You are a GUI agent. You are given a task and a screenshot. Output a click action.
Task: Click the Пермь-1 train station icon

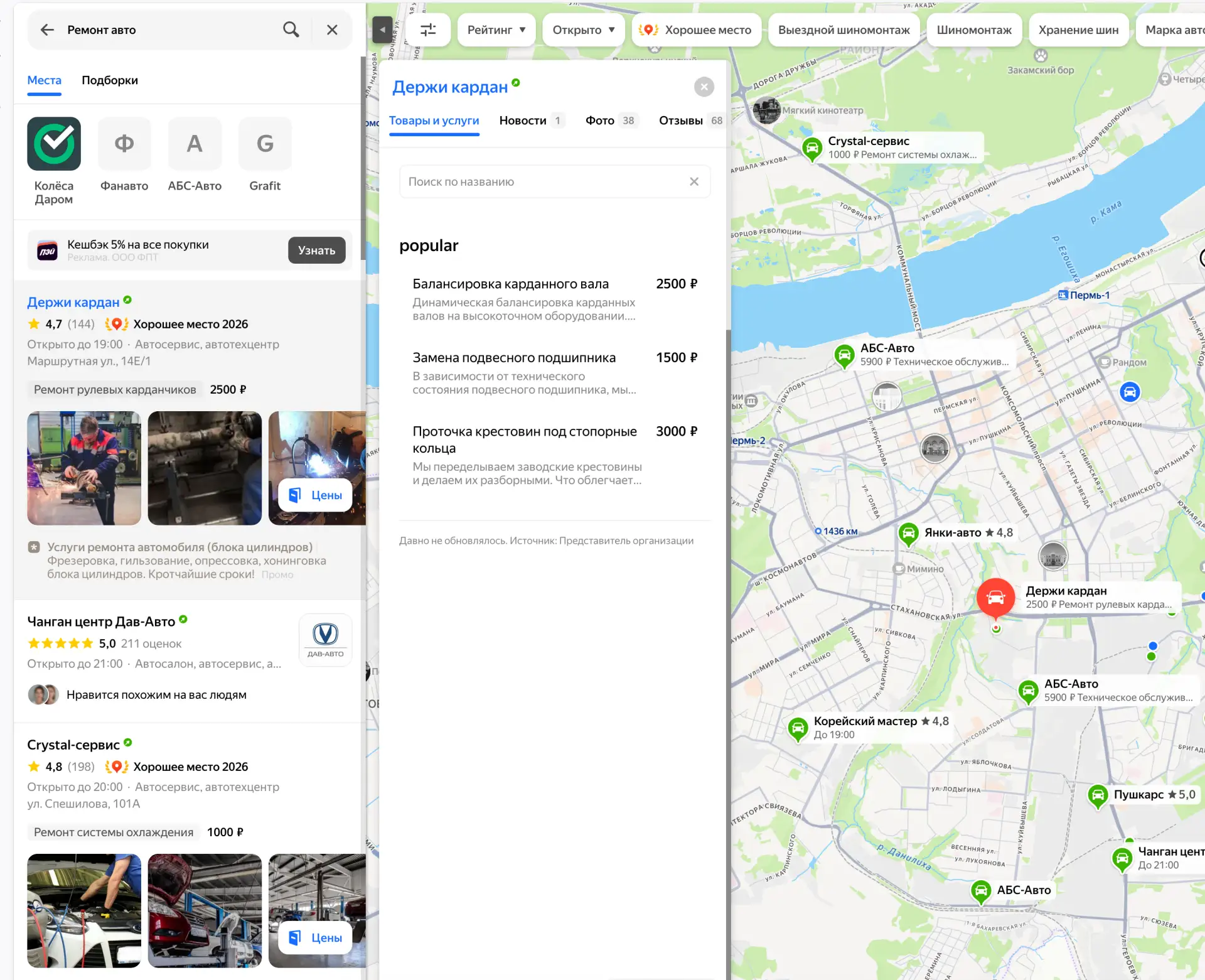coord(1063,295)
